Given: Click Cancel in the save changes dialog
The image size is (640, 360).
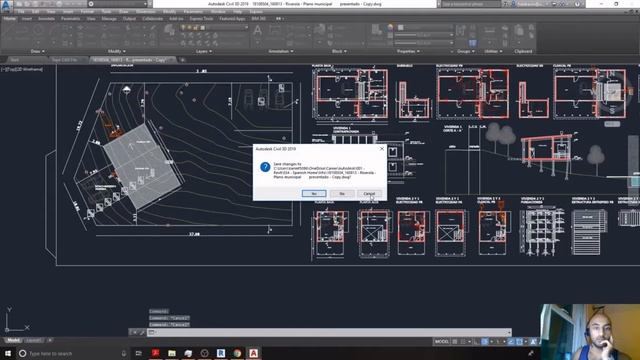Looking at the screenshot, I should [369, 193].
